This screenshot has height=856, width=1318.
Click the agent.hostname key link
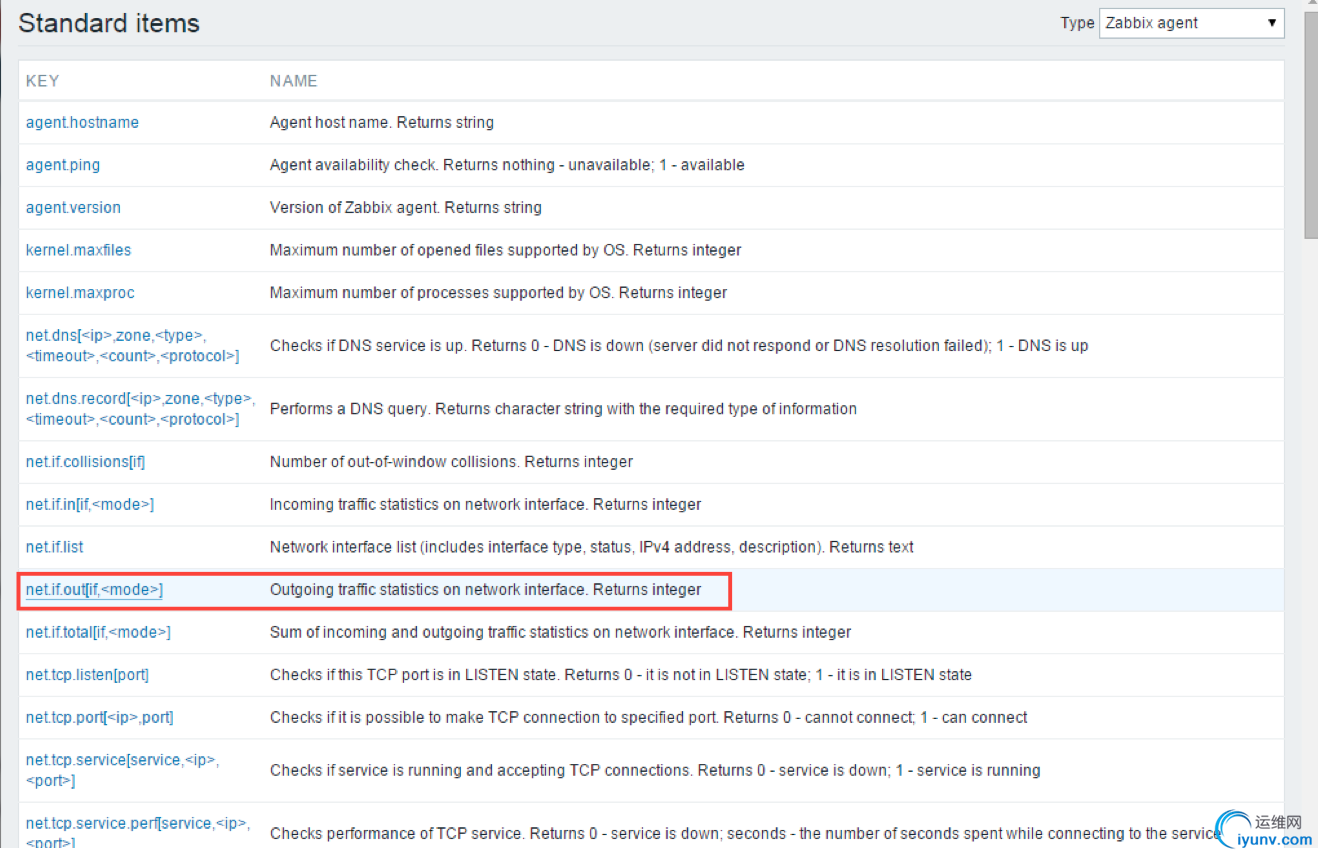coord(82,122)
